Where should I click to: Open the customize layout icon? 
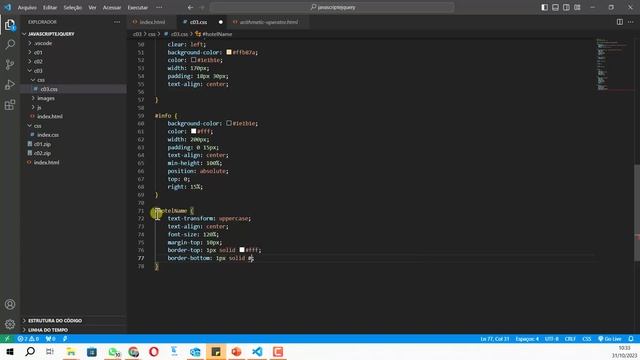pyautogui.click(x=577, y=7)
